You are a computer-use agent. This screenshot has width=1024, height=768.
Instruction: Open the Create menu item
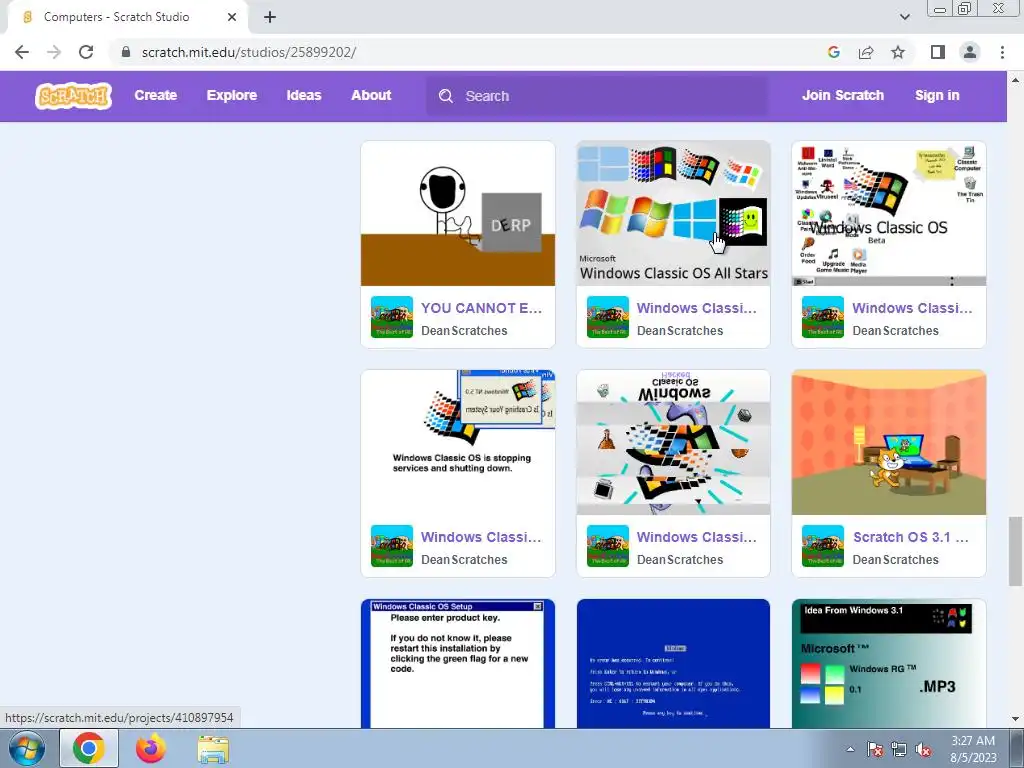(155, 95)
